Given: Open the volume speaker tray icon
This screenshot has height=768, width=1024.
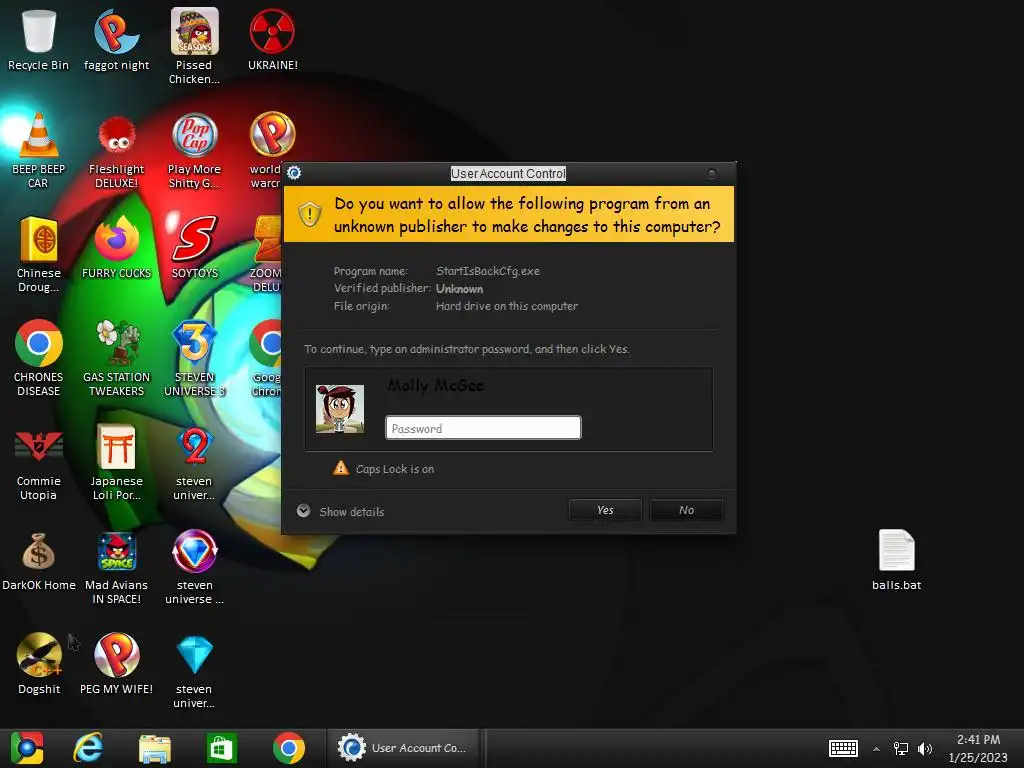Looking at the screenshot, I should [925, 748].
